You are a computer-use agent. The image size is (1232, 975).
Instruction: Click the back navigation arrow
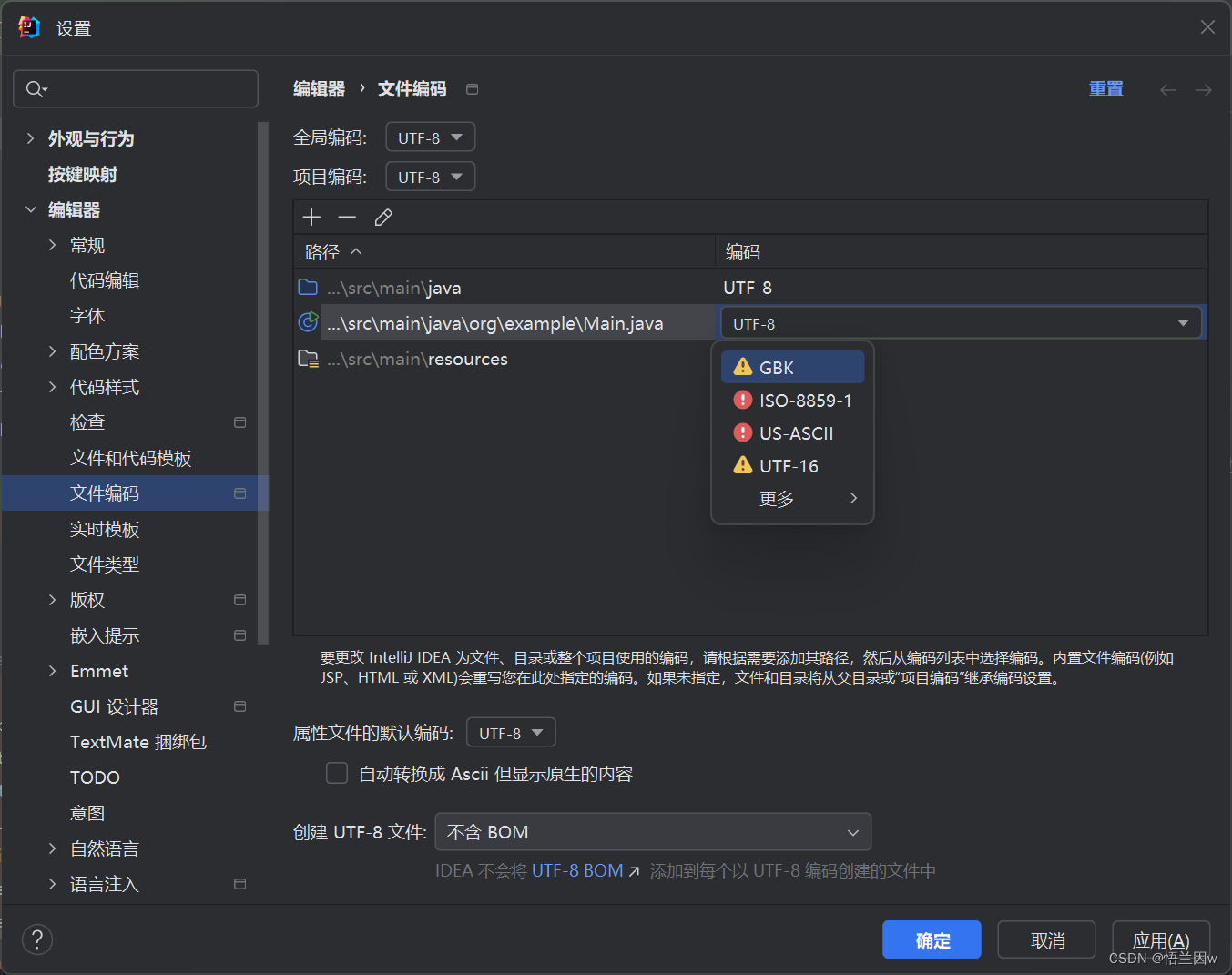tap(1168, 89)
